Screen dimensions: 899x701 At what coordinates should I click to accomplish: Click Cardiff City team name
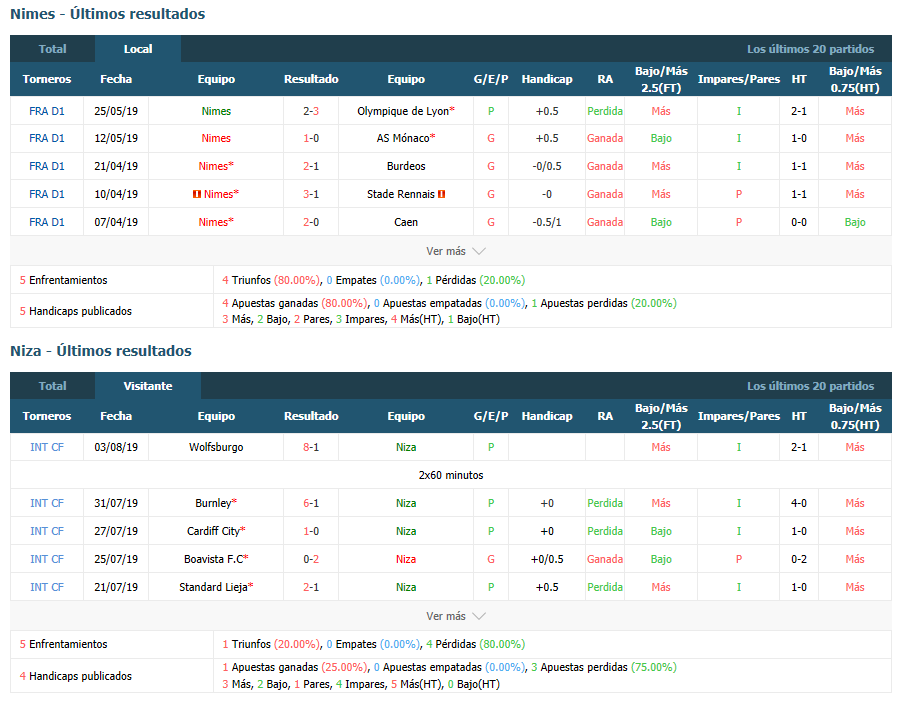(213, 531)
